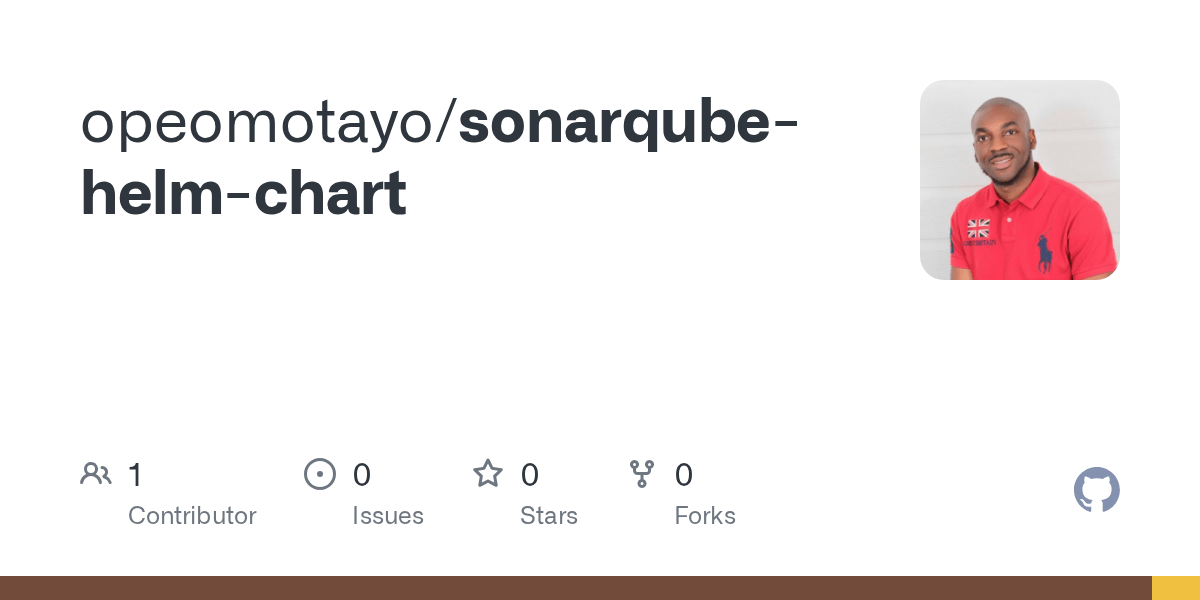Click the brown language bar segment

(576, 588)
